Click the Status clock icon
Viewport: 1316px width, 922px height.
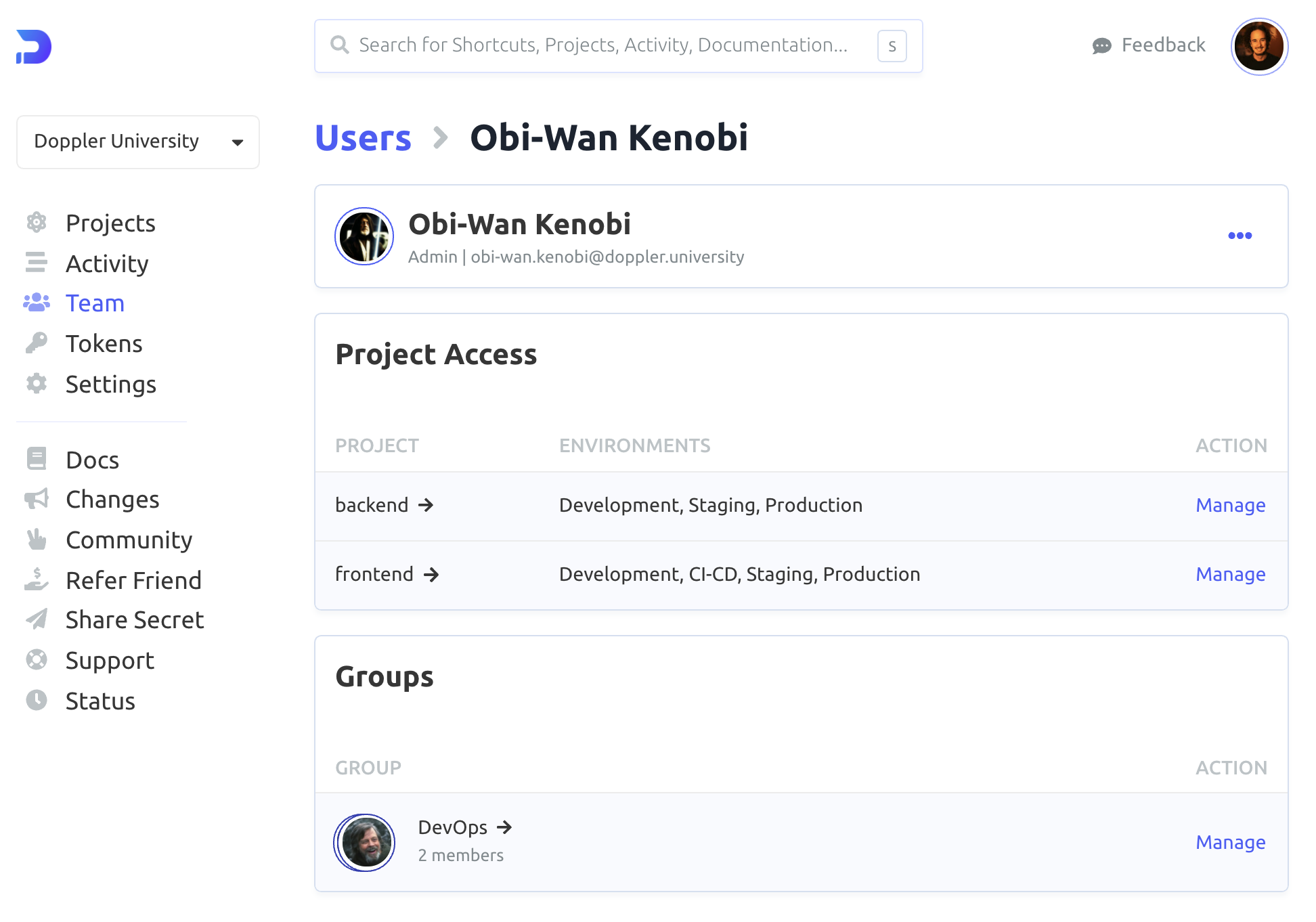[x=37, y=700]
